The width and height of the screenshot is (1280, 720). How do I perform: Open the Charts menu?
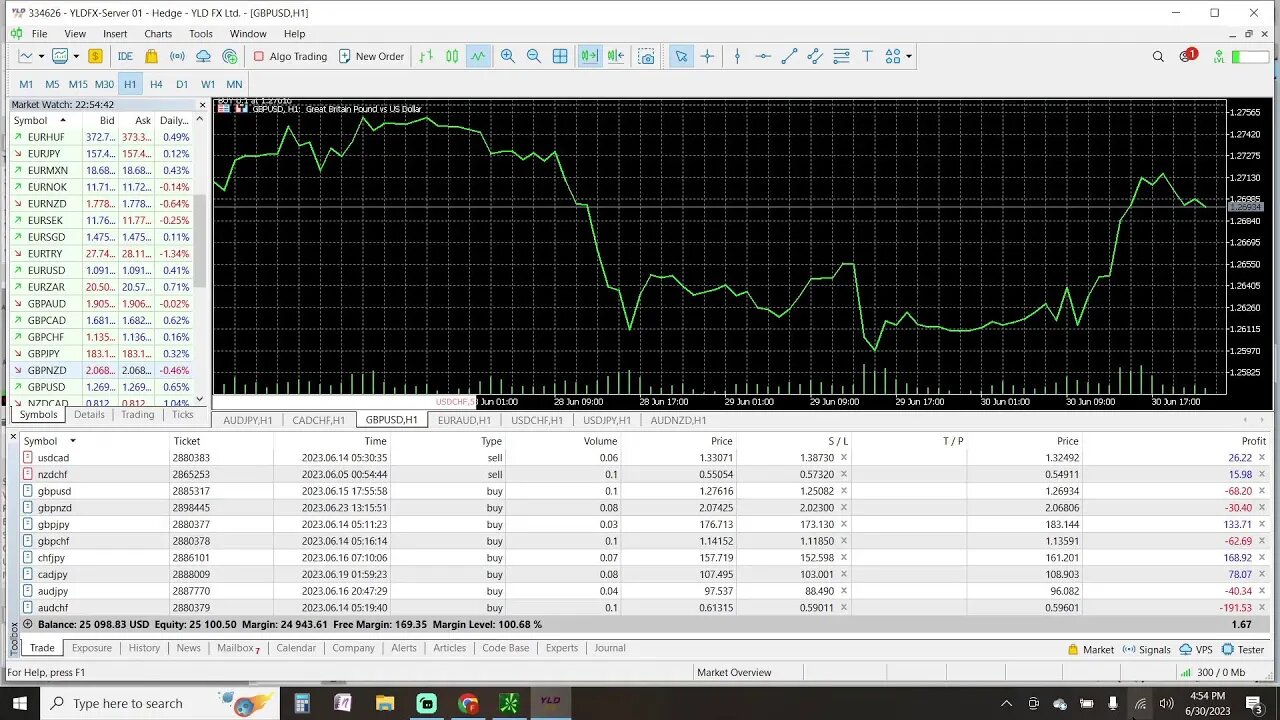tap(158, 34)
